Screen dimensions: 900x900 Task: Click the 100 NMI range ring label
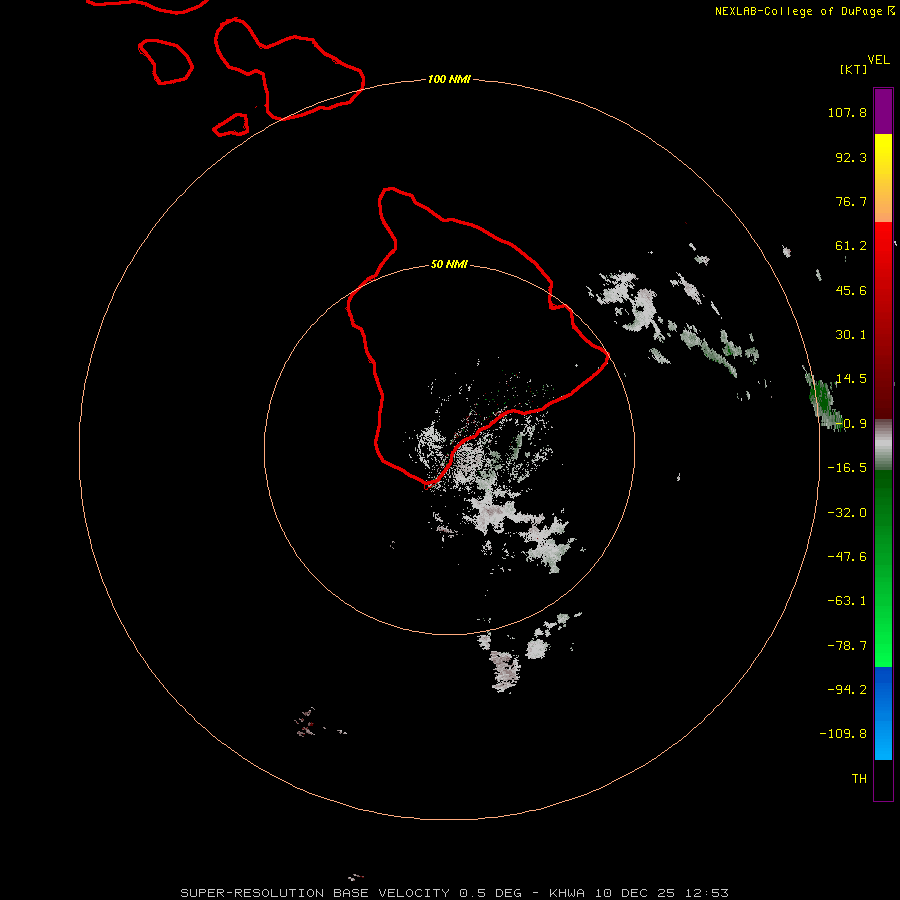click(x=449, y=79)
